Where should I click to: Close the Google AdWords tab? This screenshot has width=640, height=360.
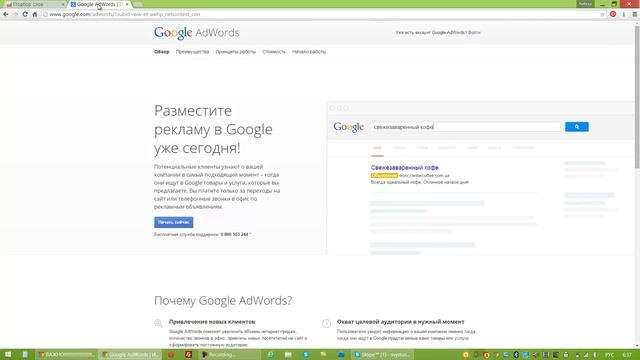point(127,4)
